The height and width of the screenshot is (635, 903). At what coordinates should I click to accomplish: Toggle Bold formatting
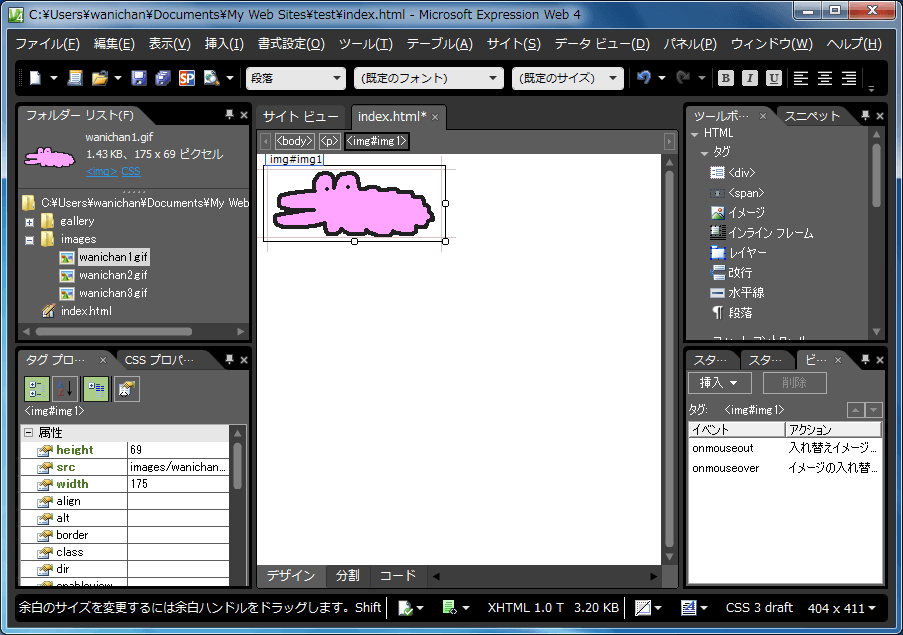pos(726,78)
